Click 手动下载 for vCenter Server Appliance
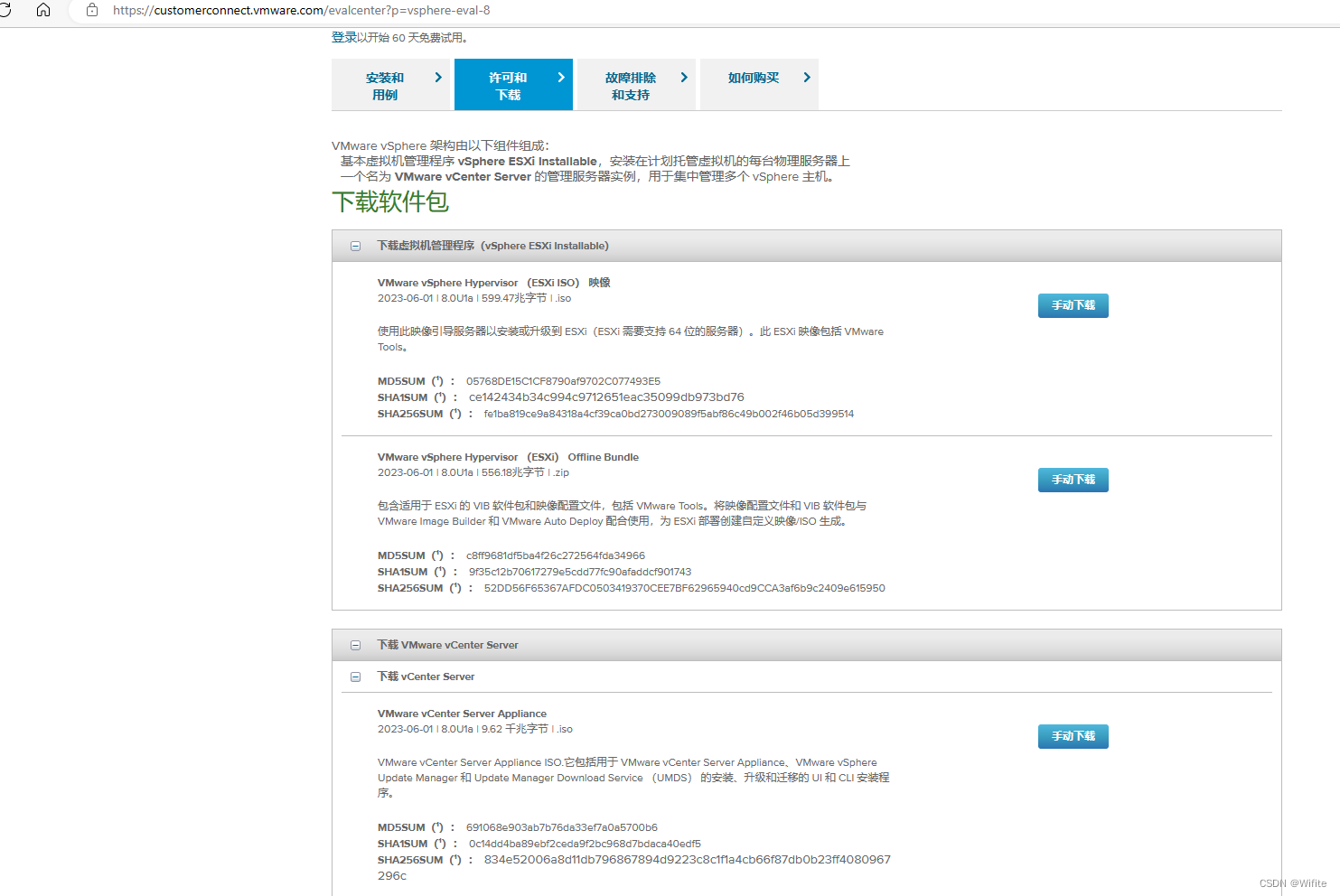Viewport: 1340px width, 896px height. click(x=1073, y=736)
